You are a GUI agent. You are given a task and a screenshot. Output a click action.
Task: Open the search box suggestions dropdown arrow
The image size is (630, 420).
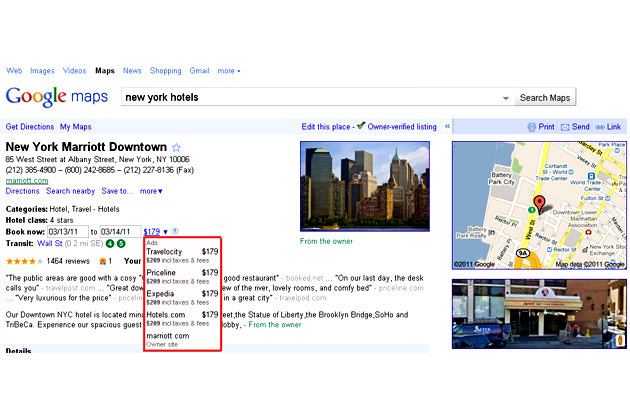point(506,98)
